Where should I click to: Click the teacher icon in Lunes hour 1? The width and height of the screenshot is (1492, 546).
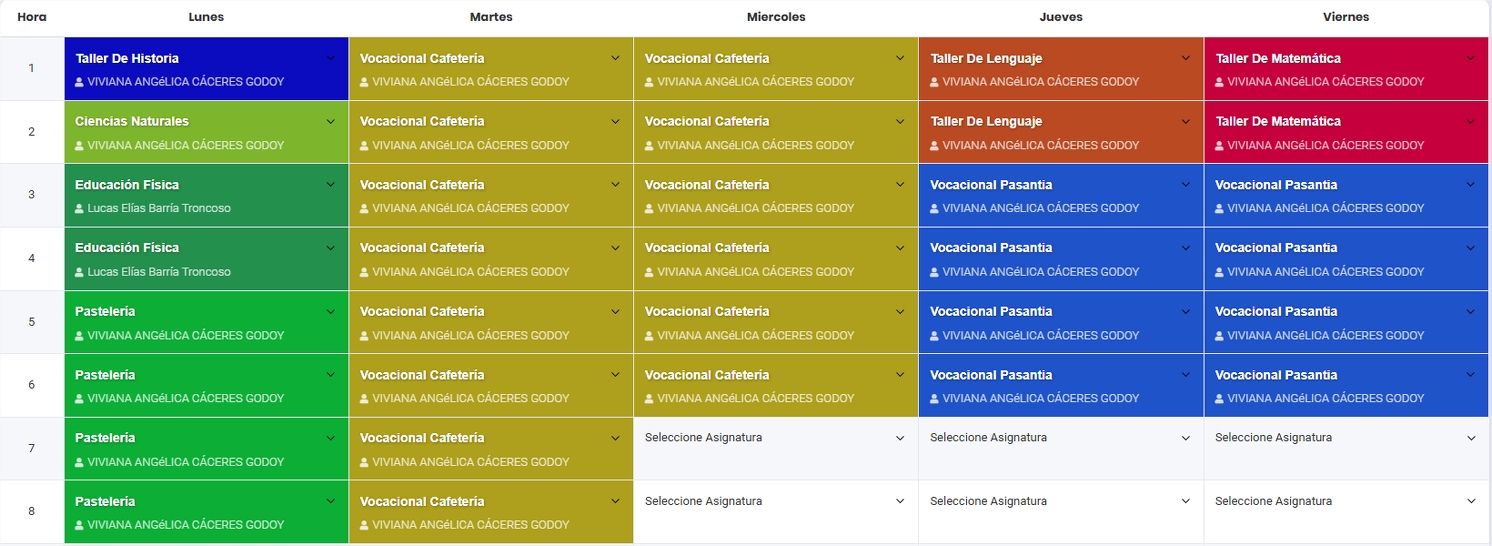80,82
